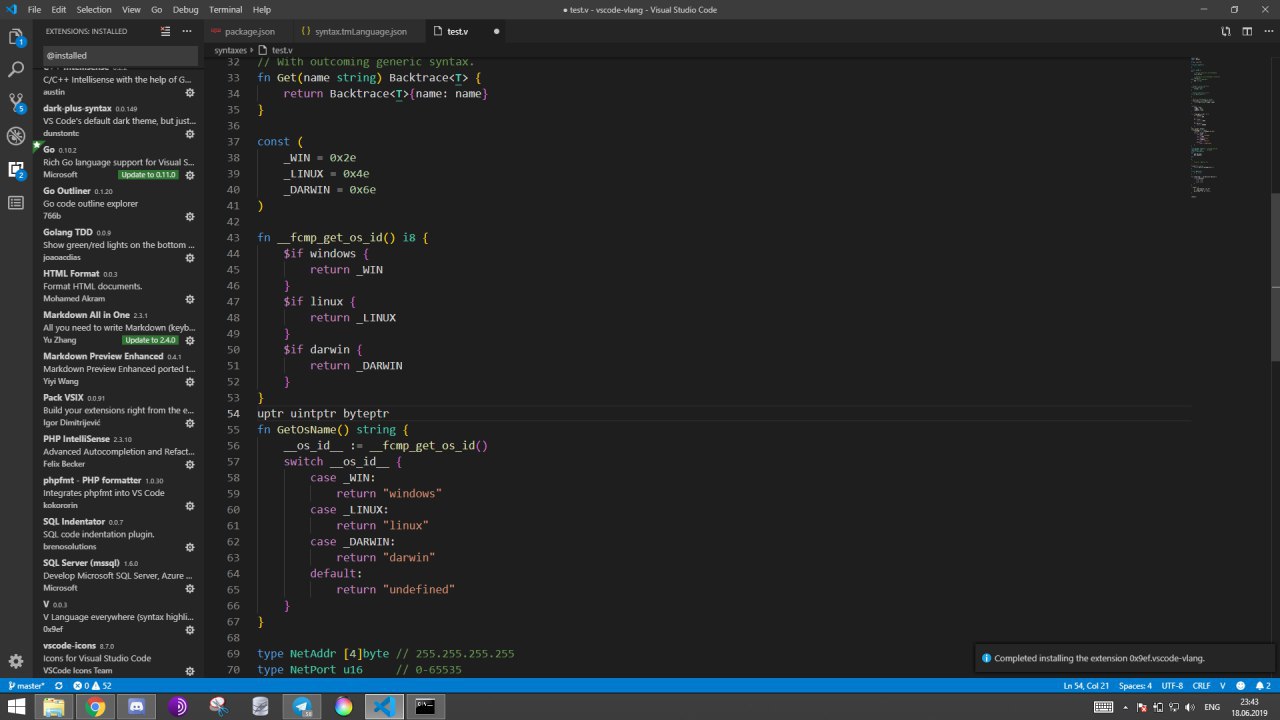
Task: Open Telegram from the taskbar
Action: pos(302,707)
